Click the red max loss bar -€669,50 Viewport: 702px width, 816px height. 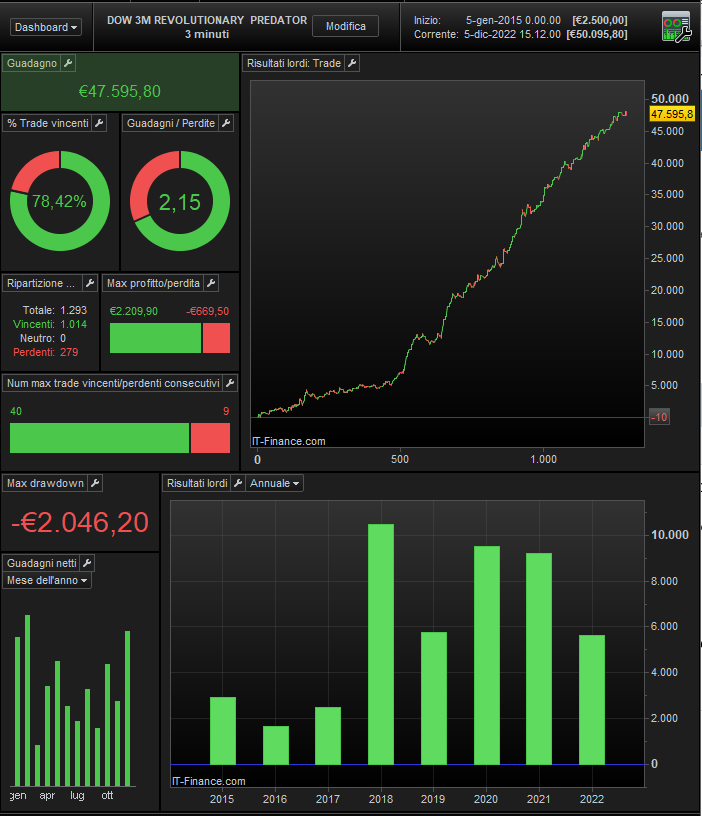(216, 338)
